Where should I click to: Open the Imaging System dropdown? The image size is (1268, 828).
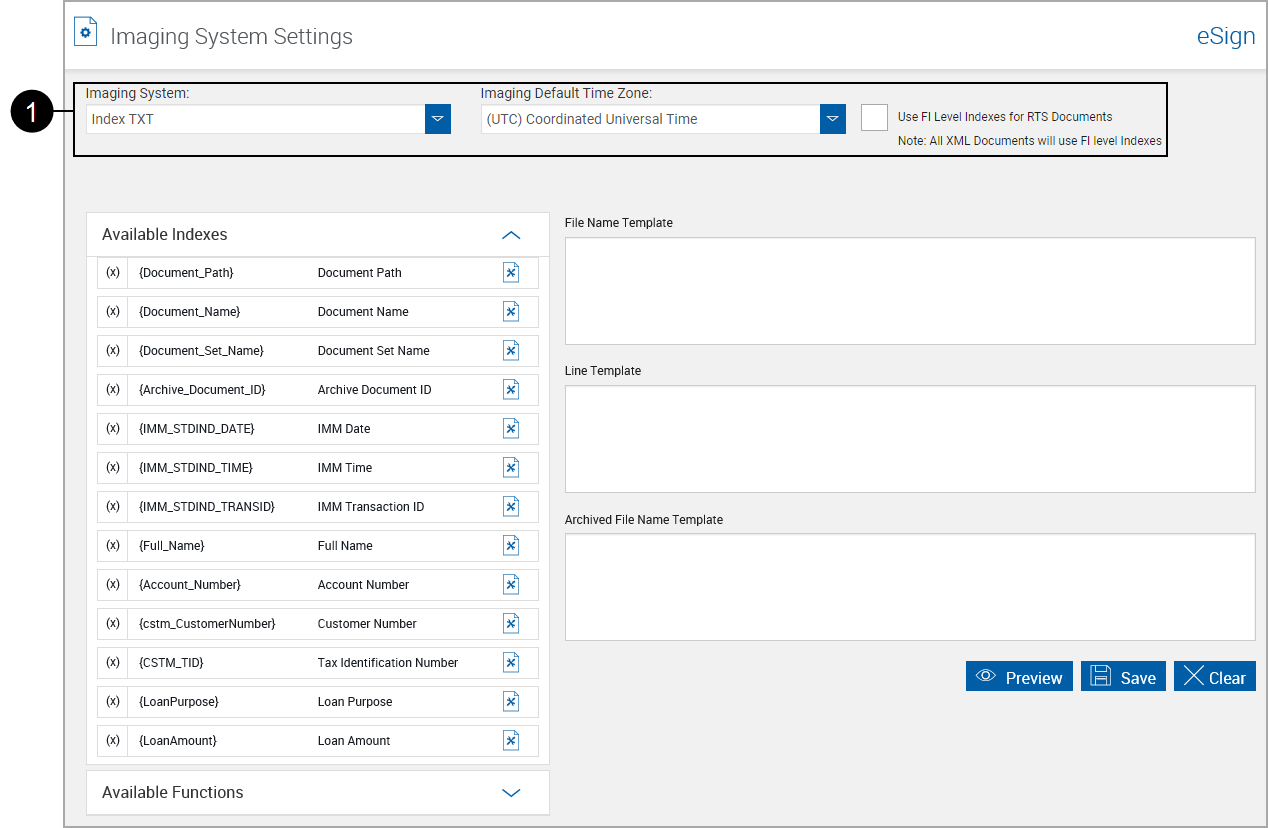point(437,118)
